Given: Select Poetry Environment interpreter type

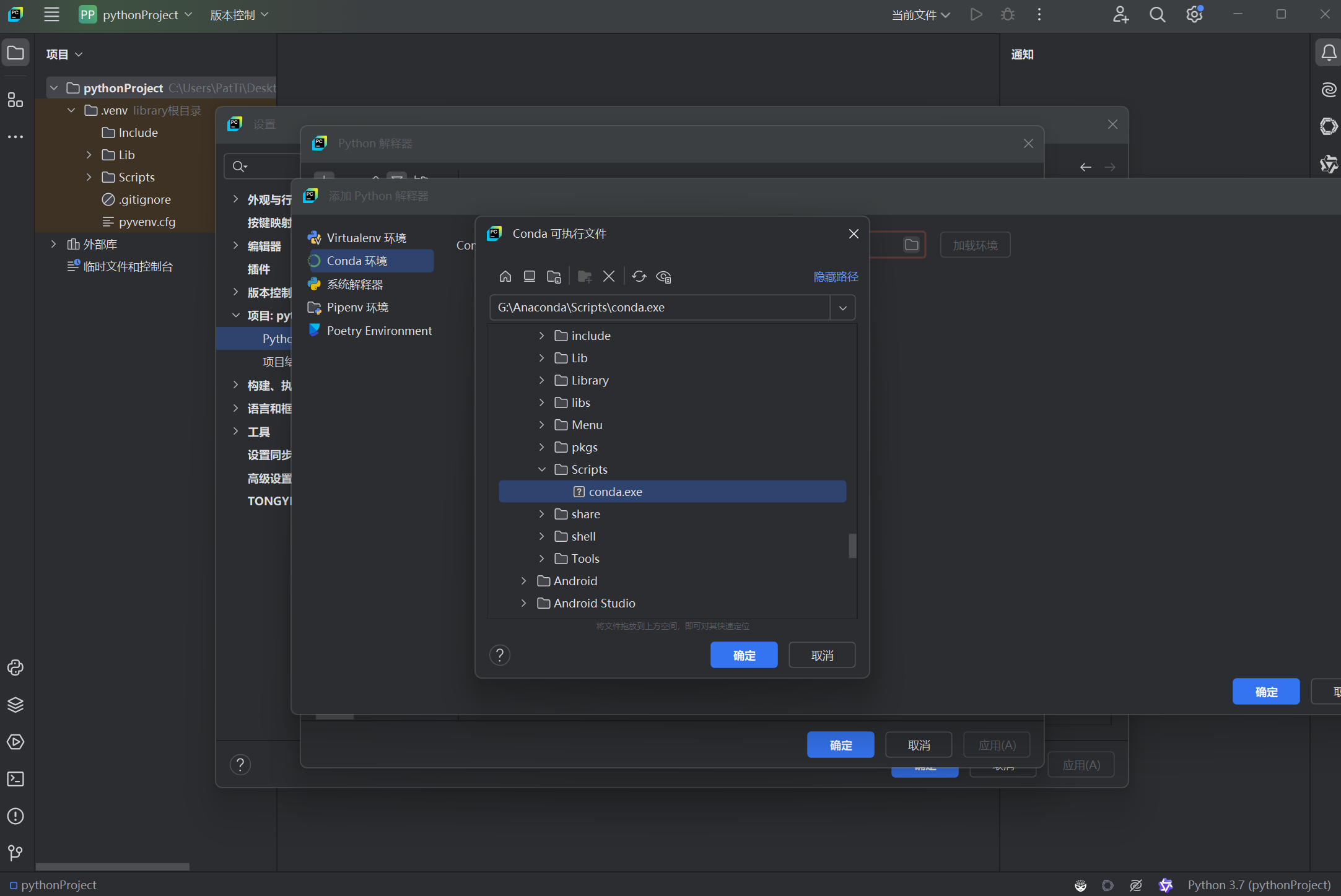Looking at the screenshot, I should (371, 331).
